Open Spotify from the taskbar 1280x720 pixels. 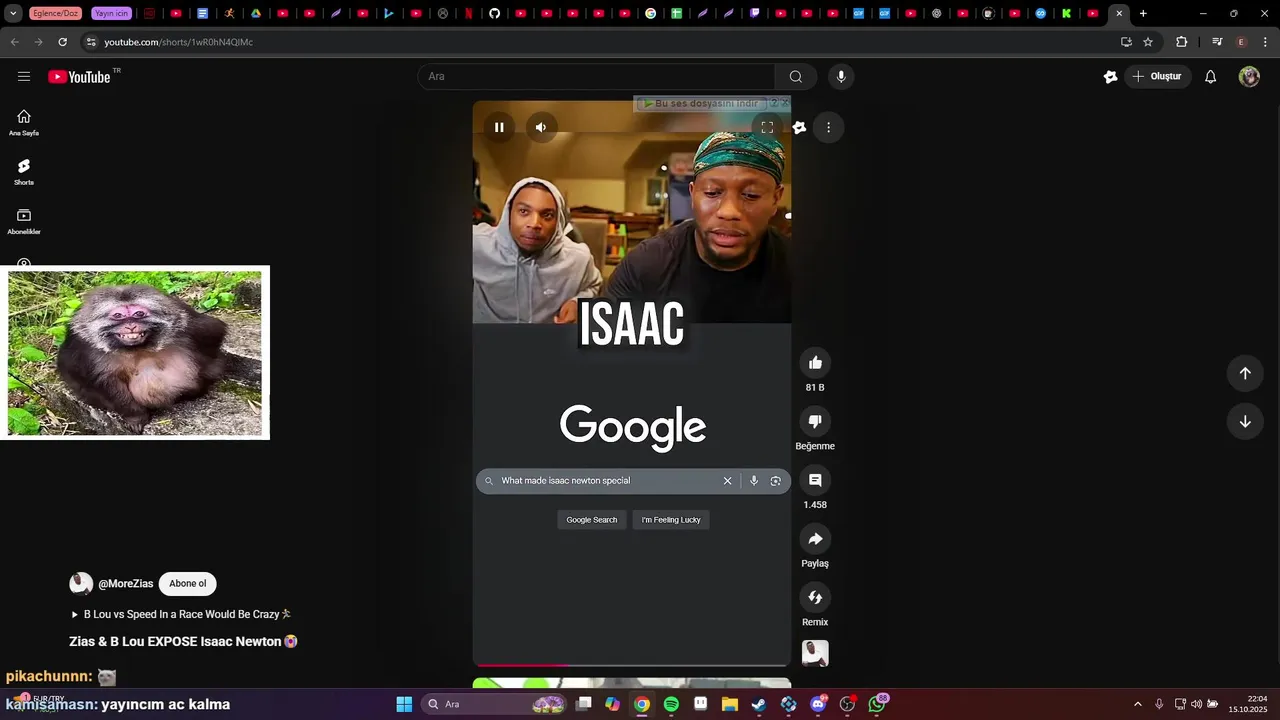click(671, 704)
